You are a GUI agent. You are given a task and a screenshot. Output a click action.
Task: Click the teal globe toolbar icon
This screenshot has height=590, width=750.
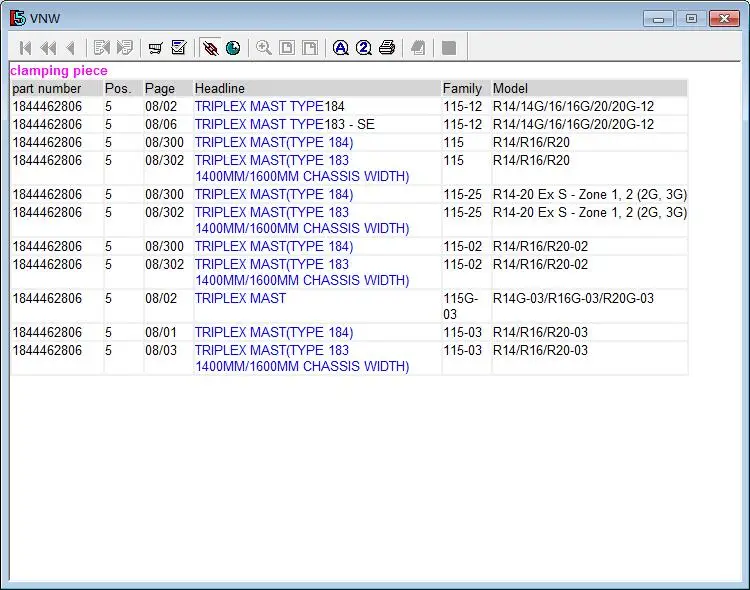point(233,48)
